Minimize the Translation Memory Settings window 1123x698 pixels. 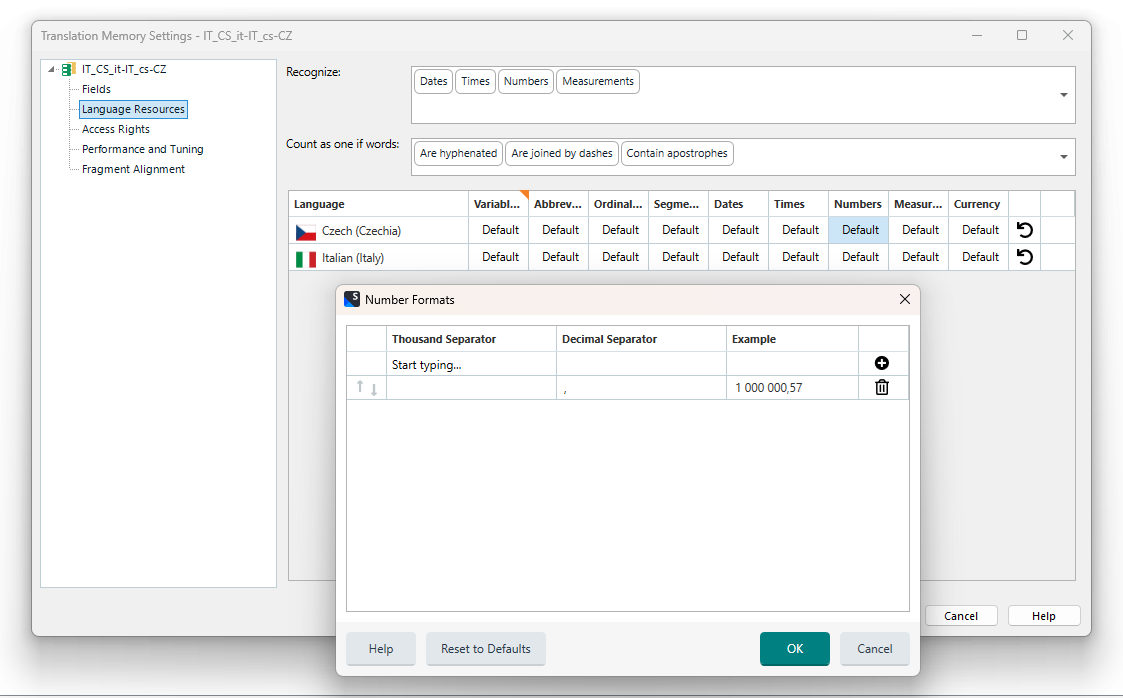pyautogui.click(x=977, y=35)
